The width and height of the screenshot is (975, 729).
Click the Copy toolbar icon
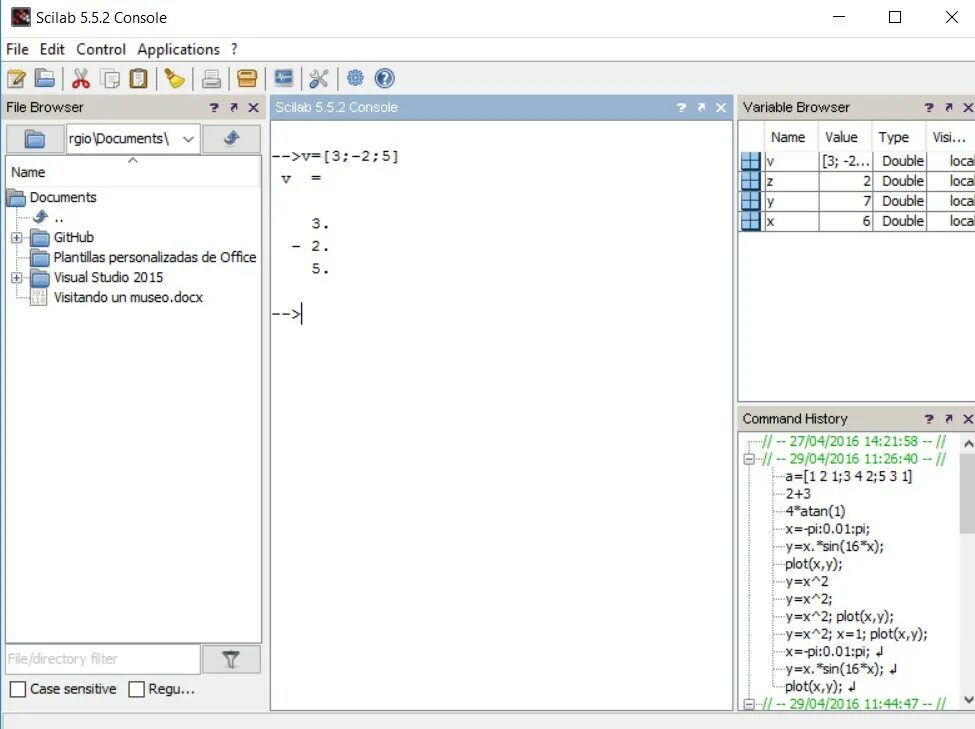point(111,78)
